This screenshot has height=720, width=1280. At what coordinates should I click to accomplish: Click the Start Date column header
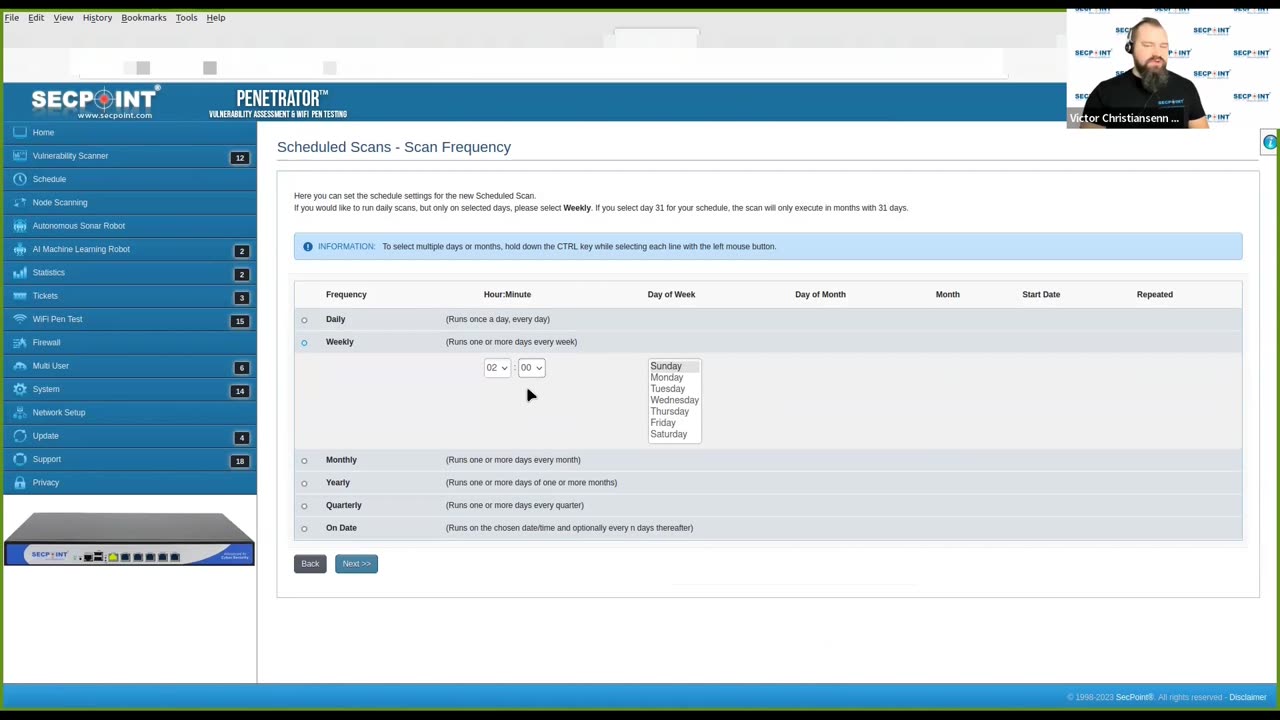pyautogui.click(x=1041, y=294)
